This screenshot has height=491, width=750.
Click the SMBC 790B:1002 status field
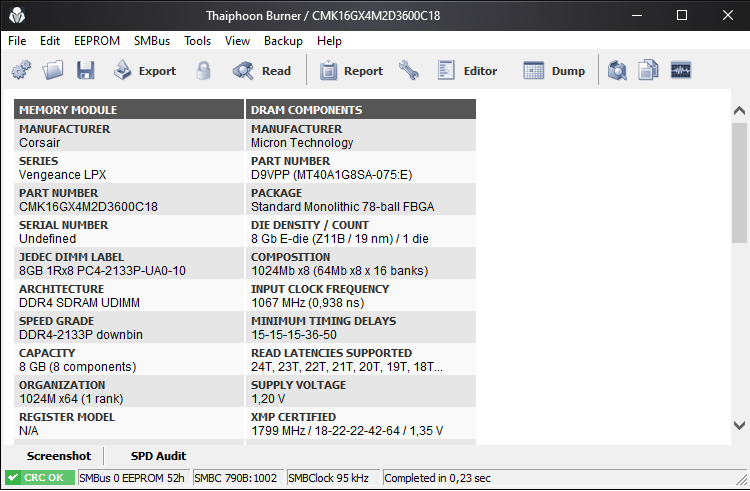tap(236, 478)
